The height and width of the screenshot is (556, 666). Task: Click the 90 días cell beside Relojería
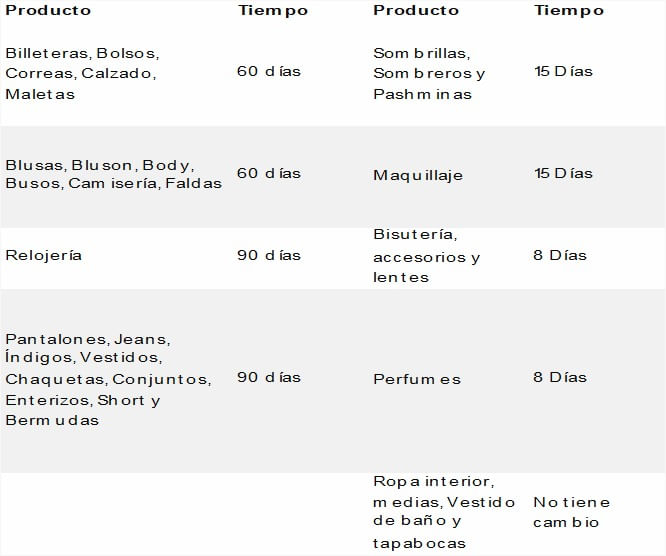click(269, 255)
